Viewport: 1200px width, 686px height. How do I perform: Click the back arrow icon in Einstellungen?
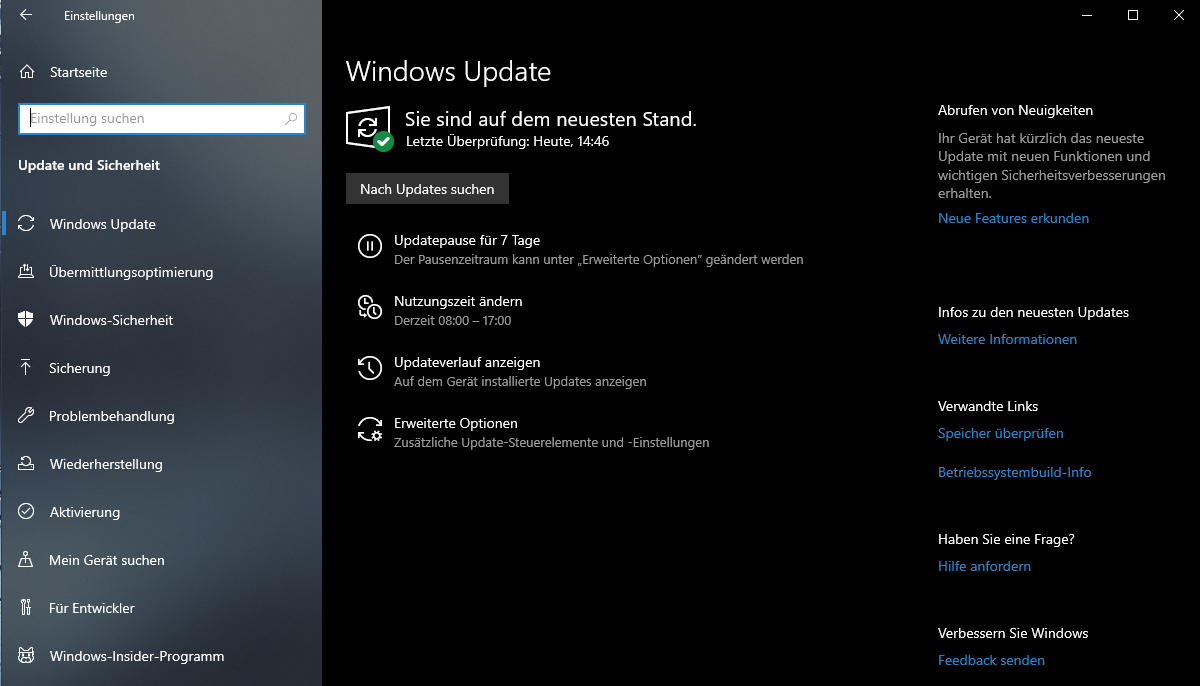tap(26, 15)
